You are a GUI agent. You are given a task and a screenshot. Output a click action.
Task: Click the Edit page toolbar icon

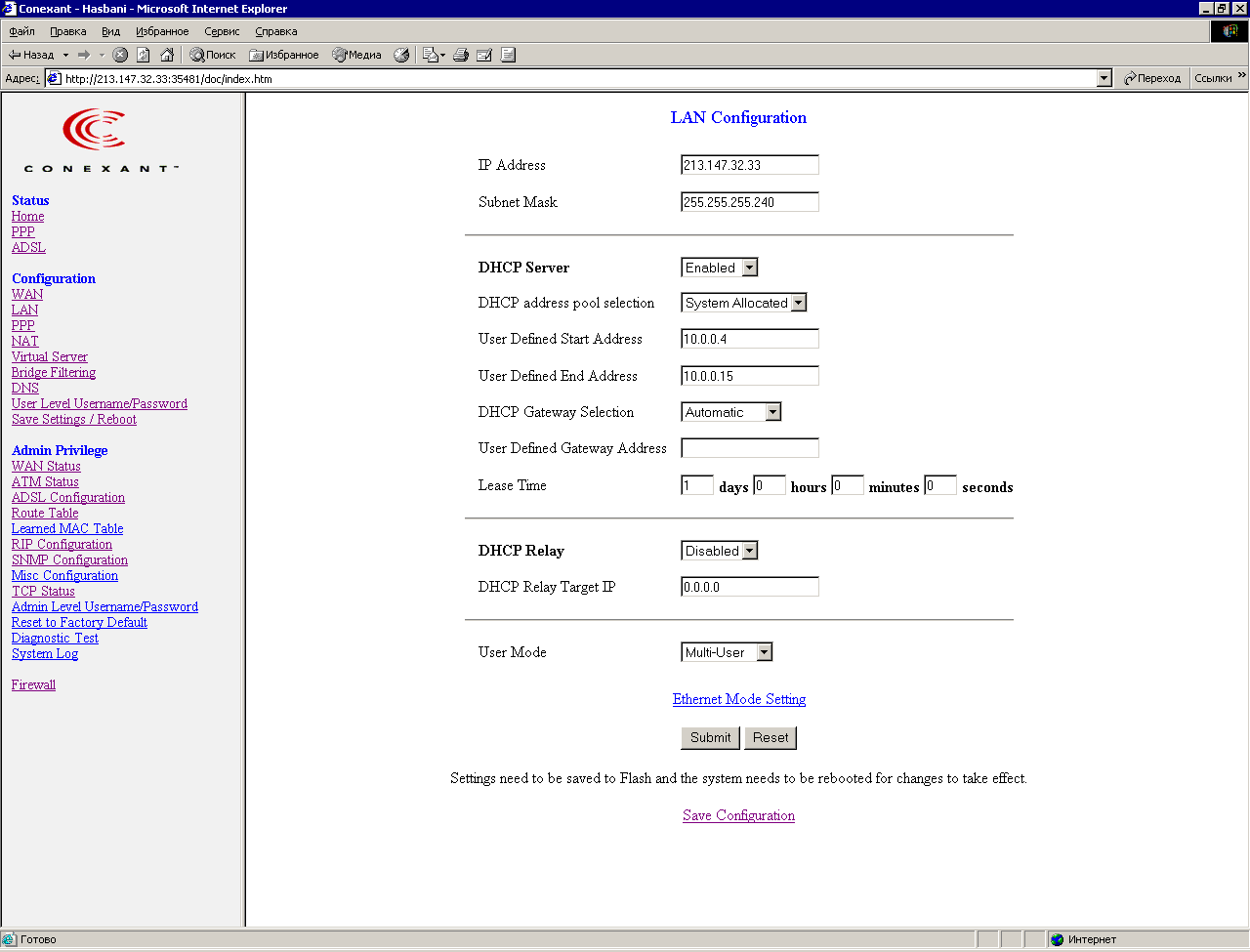pos(484,55)
